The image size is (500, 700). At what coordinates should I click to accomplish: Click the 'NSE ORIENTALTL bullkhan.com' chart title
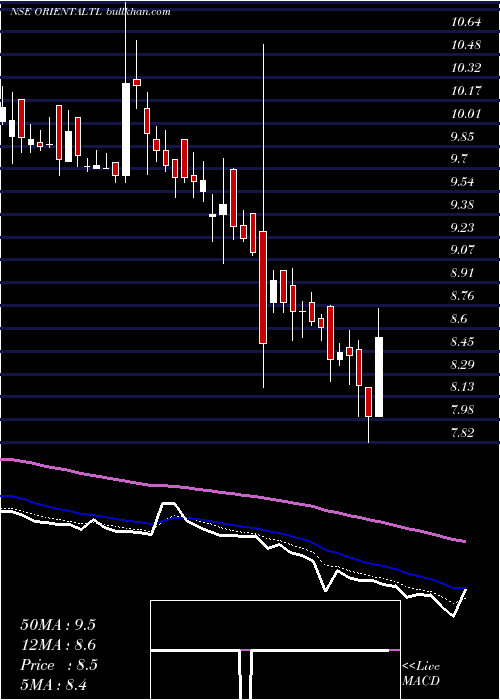pos(91,12)
